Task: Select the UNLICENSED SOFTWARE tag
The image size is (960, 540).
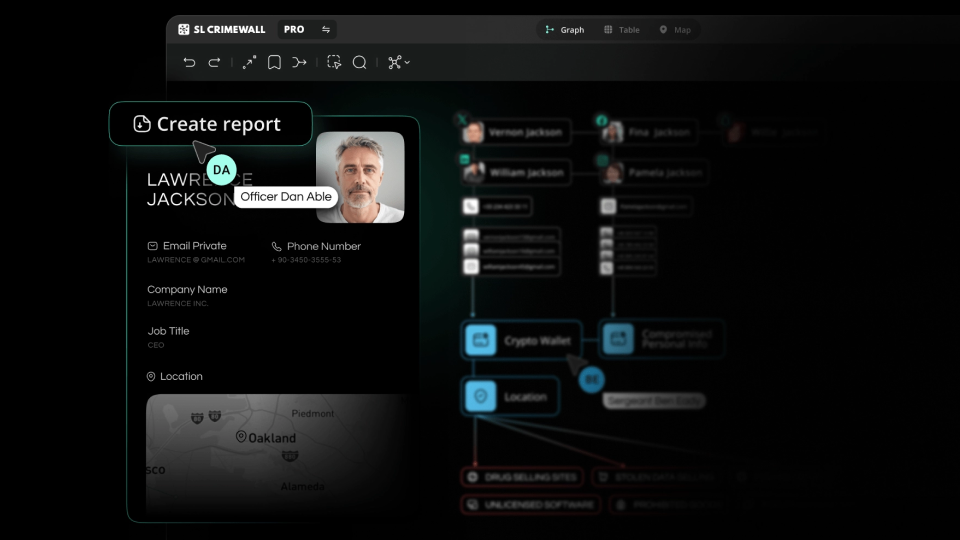Action: (x=530, y=504)
